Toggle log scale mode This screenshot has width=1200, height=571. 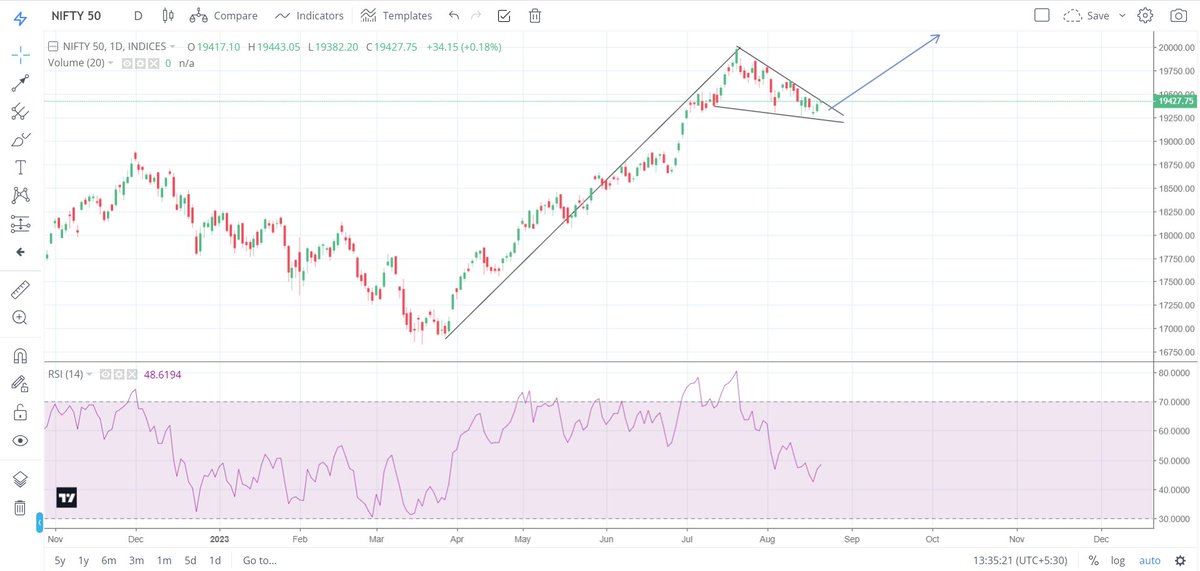pos(1119,560)
